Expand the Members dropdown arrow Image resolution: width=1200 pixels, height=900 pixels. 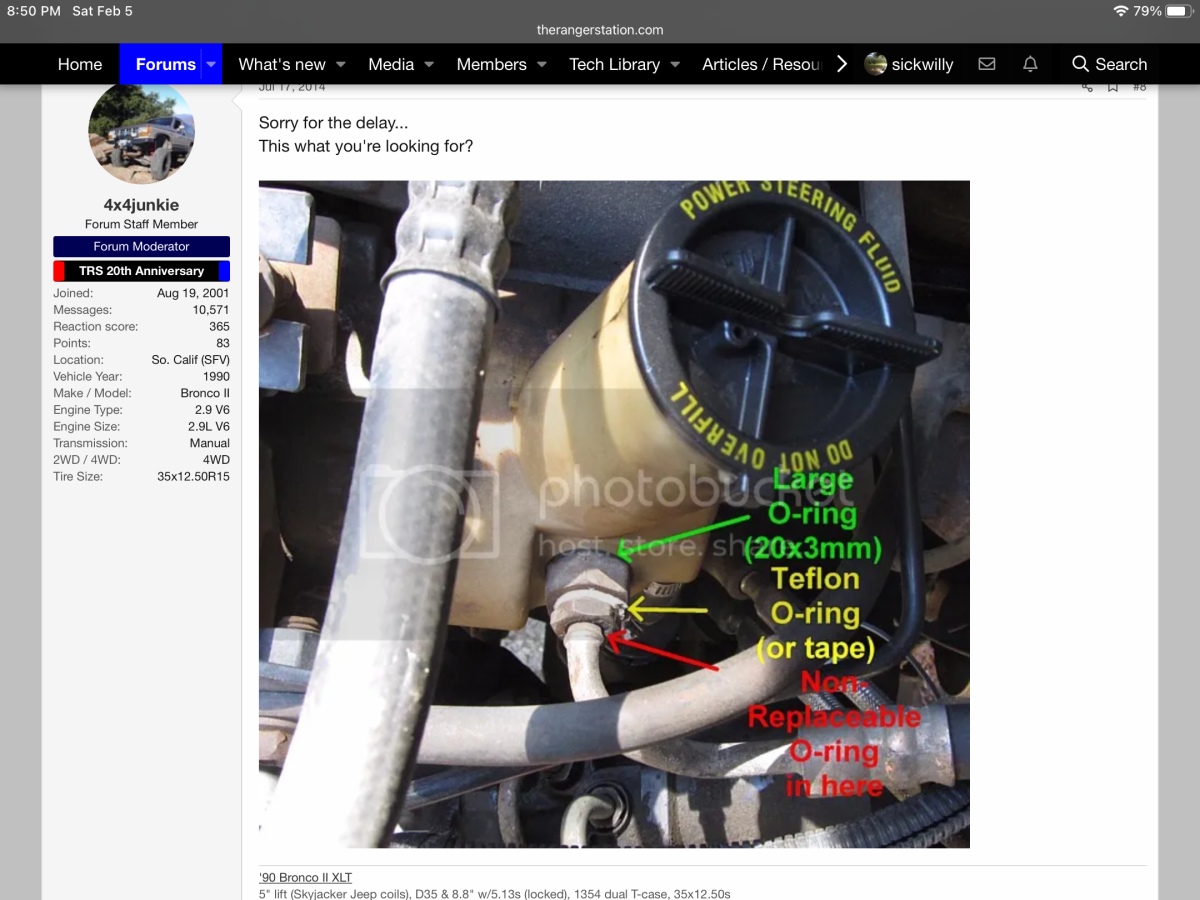(x=541, y=64)
